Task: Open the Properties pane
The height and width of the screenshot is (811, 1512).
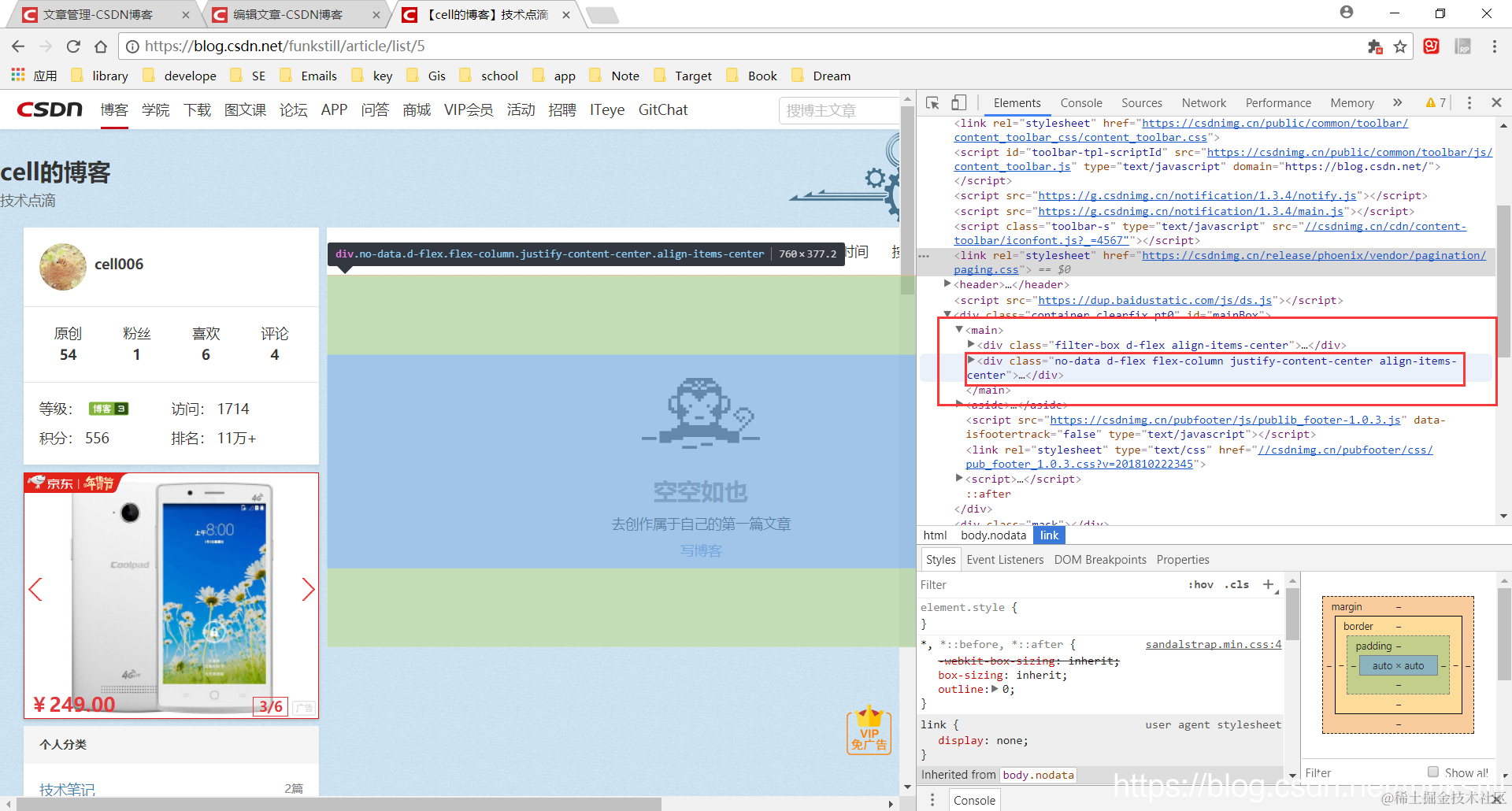Action: click(1183, 560)
